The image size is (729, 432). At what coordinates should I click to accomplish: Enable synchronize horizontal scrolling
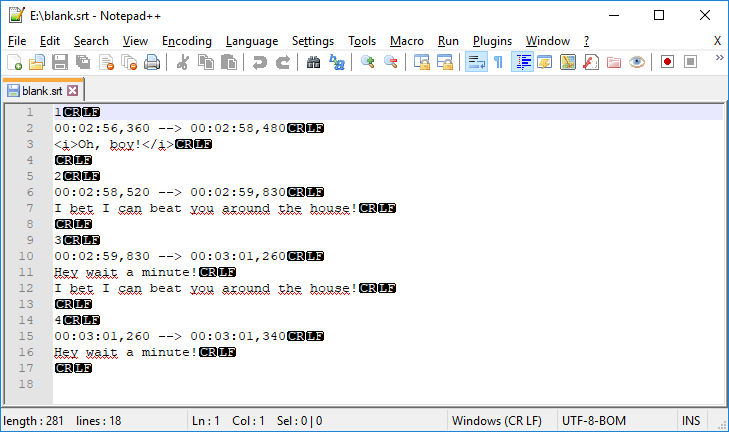click(x=445, y=62)
